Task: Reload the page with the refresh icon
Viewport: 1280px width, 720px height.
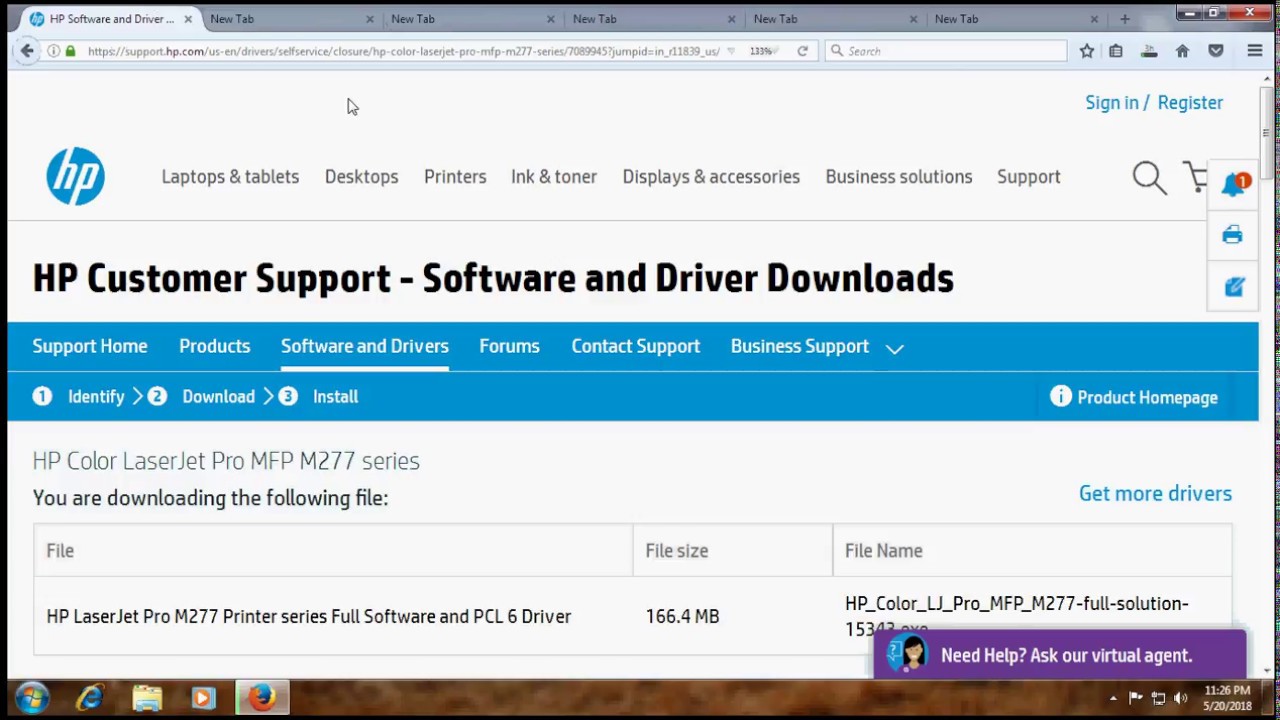Action: [802, 51]
